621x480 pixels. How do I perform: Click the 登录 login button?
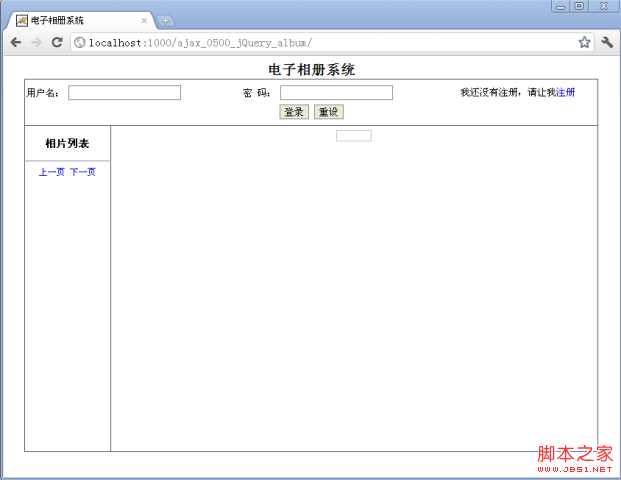coord(294,112)
